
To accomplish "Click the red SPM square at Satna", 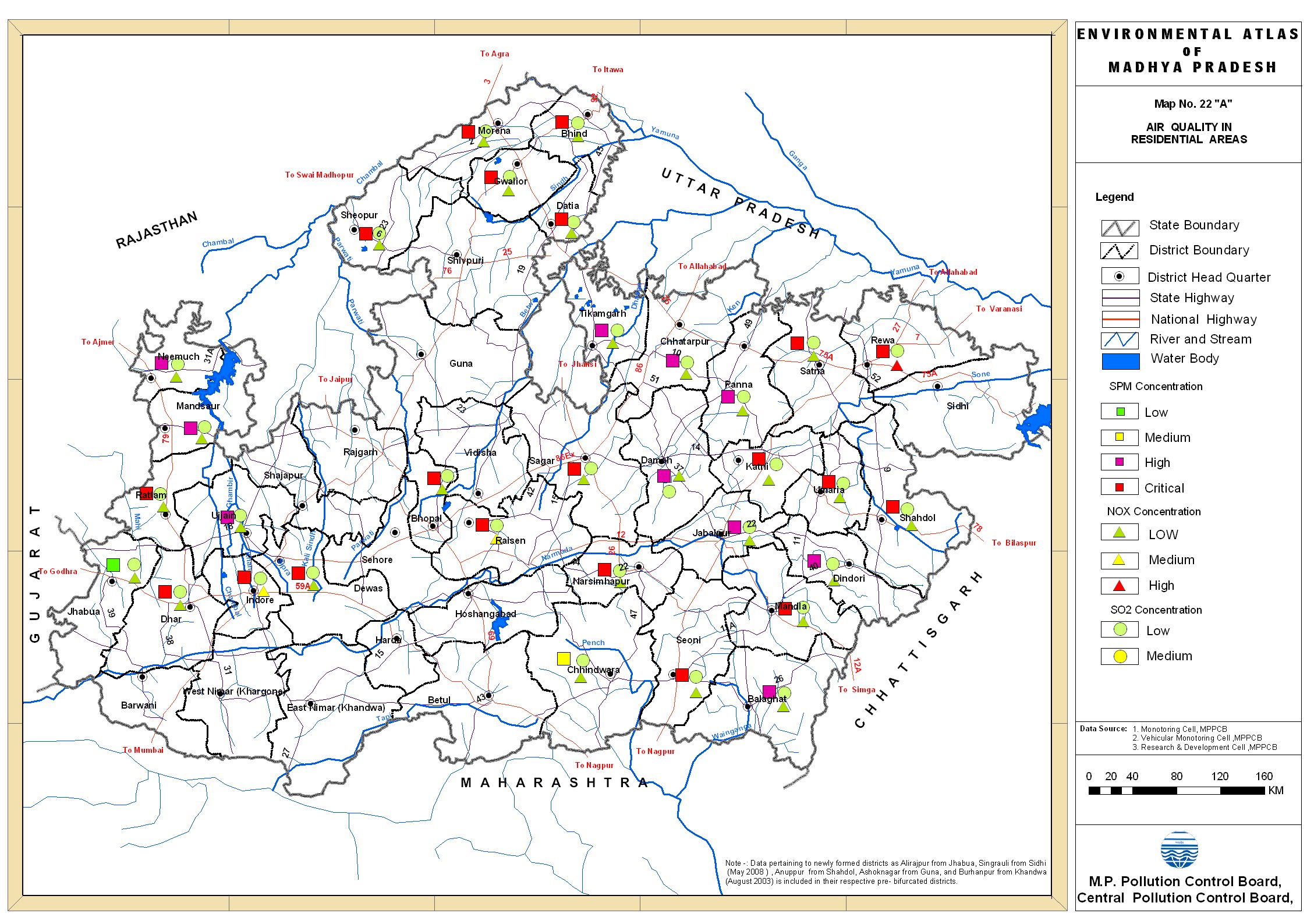I will 797,343.
